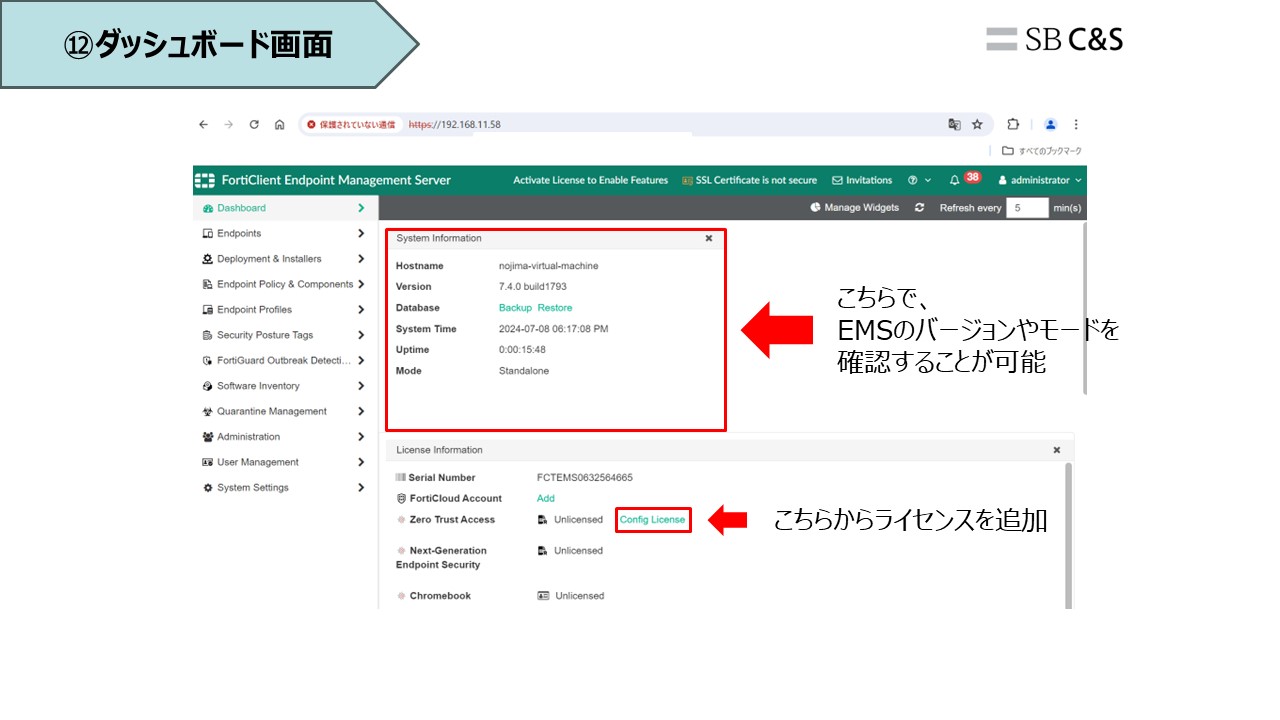The height and width of the screenshot is (720, 1280).
Task: Click the FortiGuard Outbreak Detection shield icon
Action: coord(208,360)
